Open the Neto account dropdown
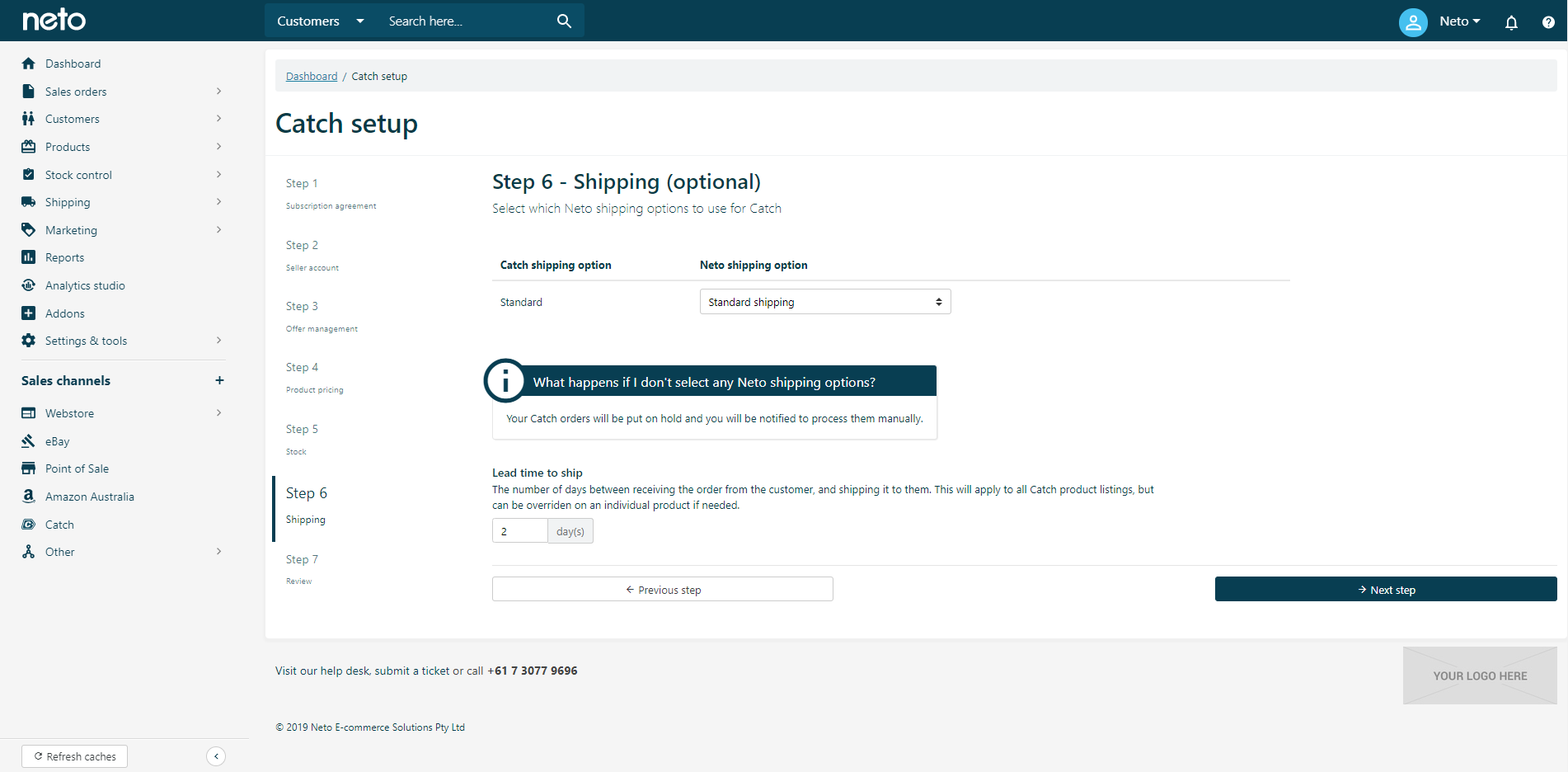This screenshot has width=1568, height=772. [x=1460, y=21]
